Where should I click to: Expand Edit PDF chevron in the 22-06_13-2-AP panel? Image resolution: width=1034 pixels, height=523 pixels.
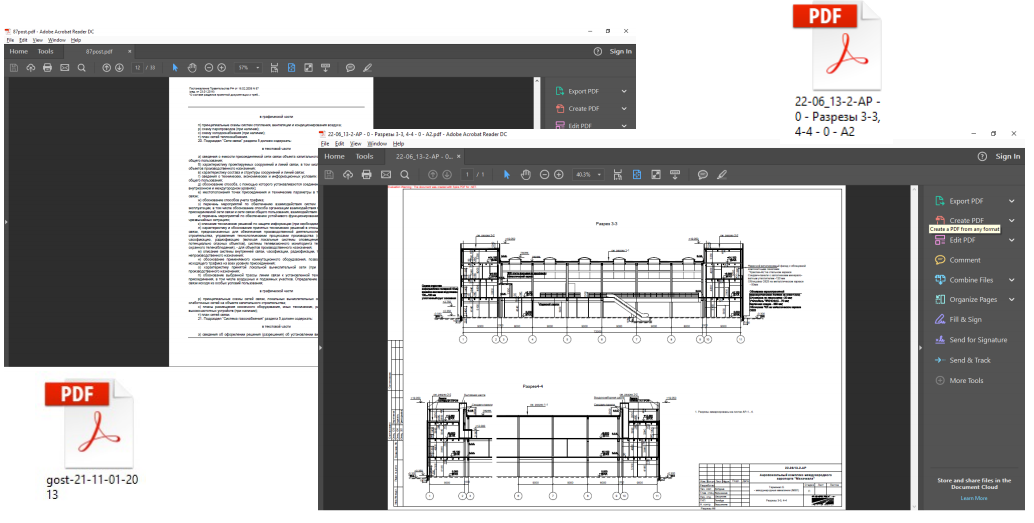pos(1012,240)
